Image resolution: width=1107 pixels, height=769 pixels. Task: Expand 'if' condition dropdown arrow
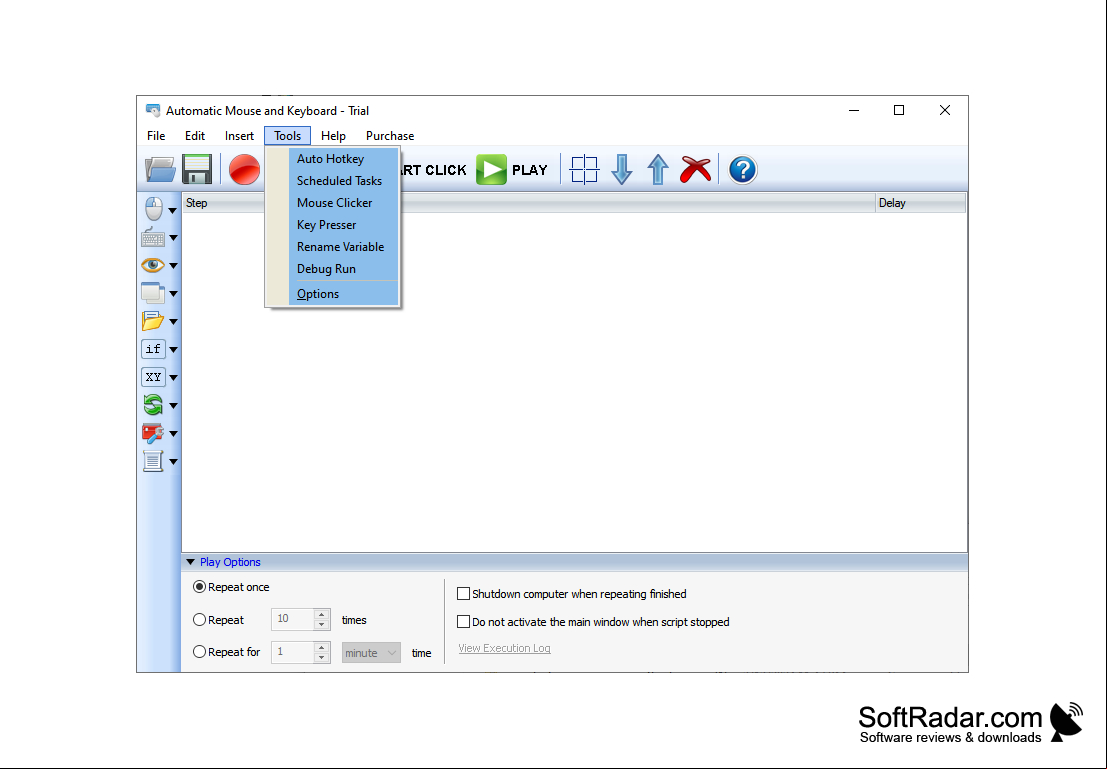(173, 350)
